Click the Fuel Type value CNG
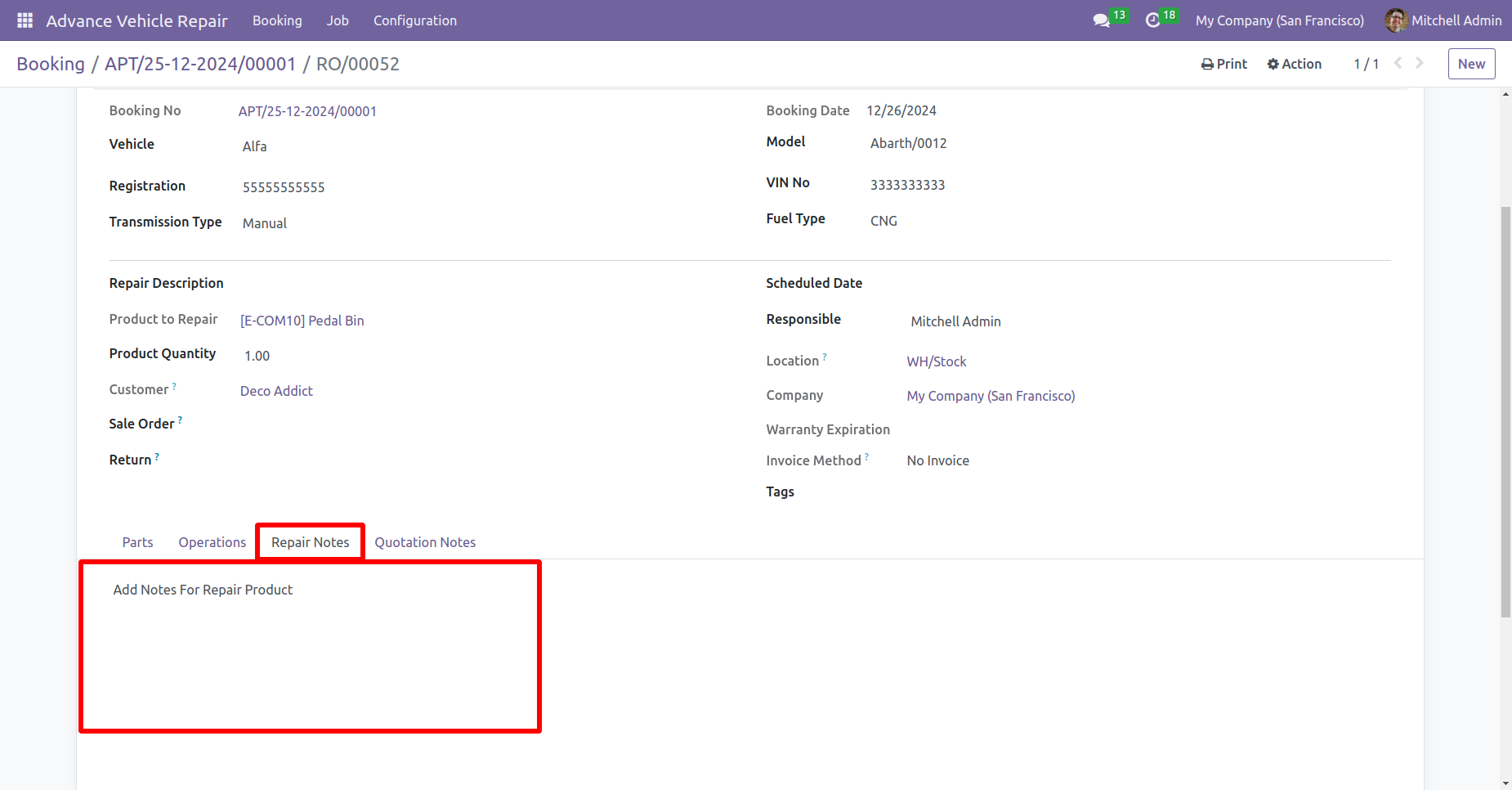Image resolution: width=1512 pixels, height=790 pixels. pyautogui.click(x=883, y=221)
